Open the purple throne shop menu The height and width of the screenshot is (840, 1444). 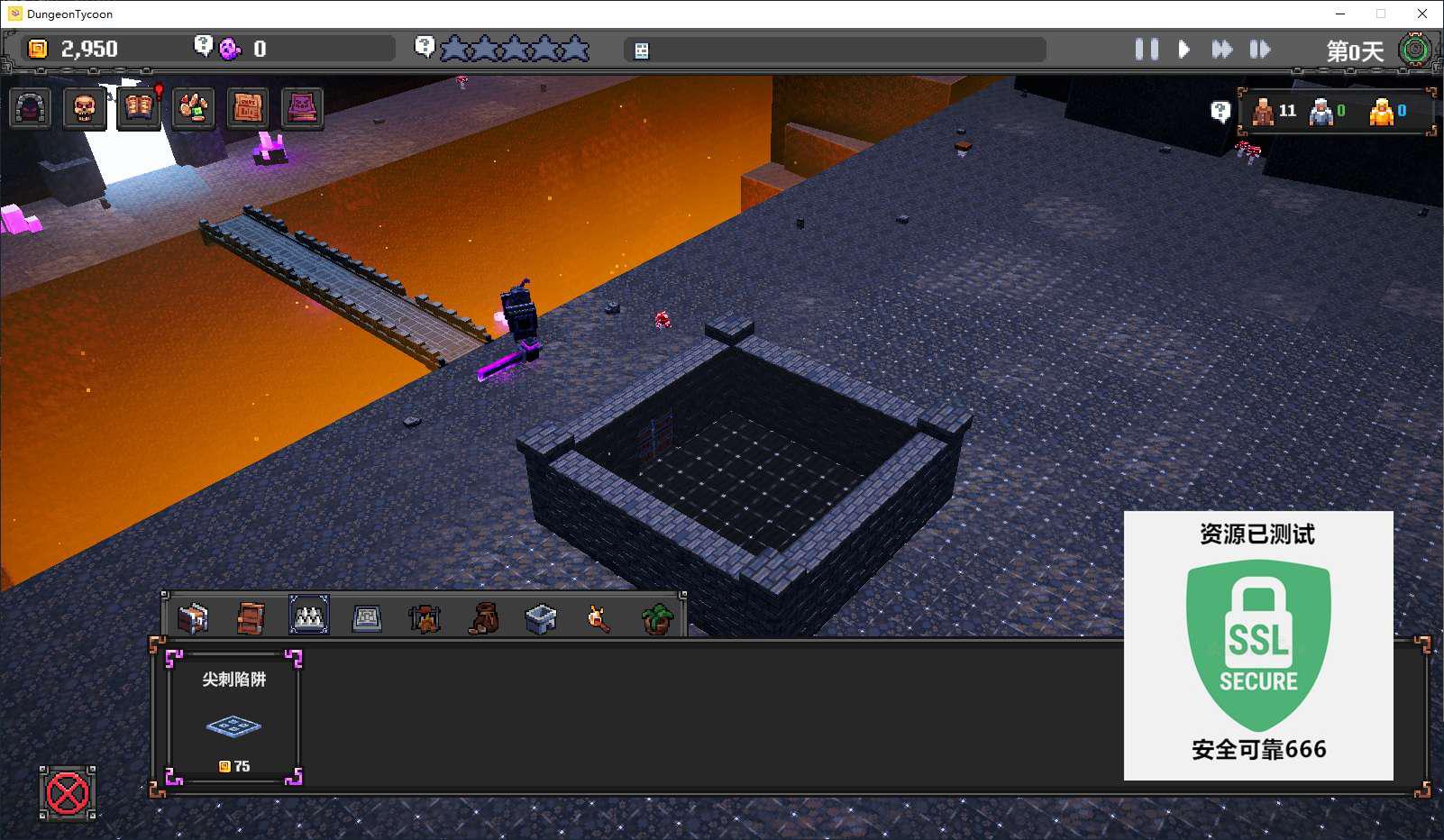[302, 109]
